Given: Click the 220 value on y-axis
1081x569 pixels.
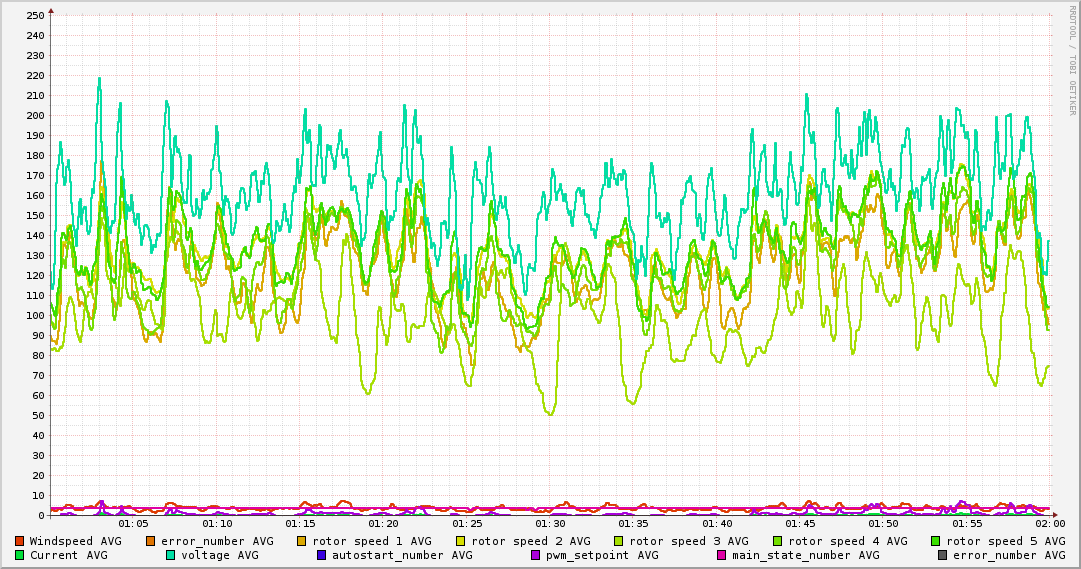Looking at the screenshot, I should click(x=34, y=75).
